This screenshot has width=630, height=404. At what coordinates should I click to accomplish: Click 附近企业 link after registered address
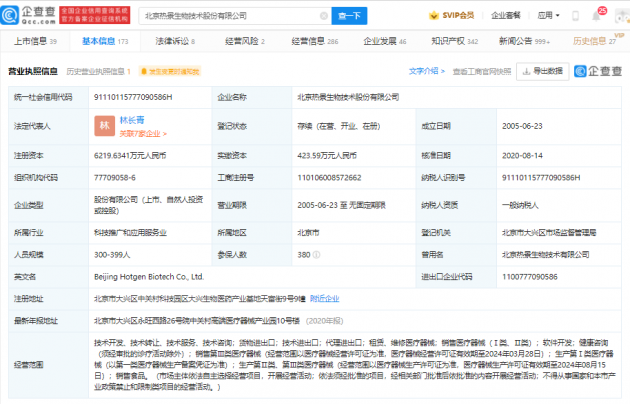point(325,298)
